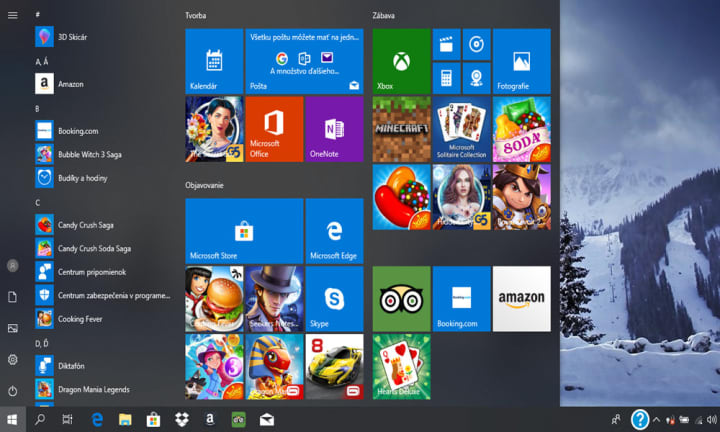720x432 pixels.
Task: Open Budíky a hodiny app
Action: pyautogui.click(x=103, y=178)
